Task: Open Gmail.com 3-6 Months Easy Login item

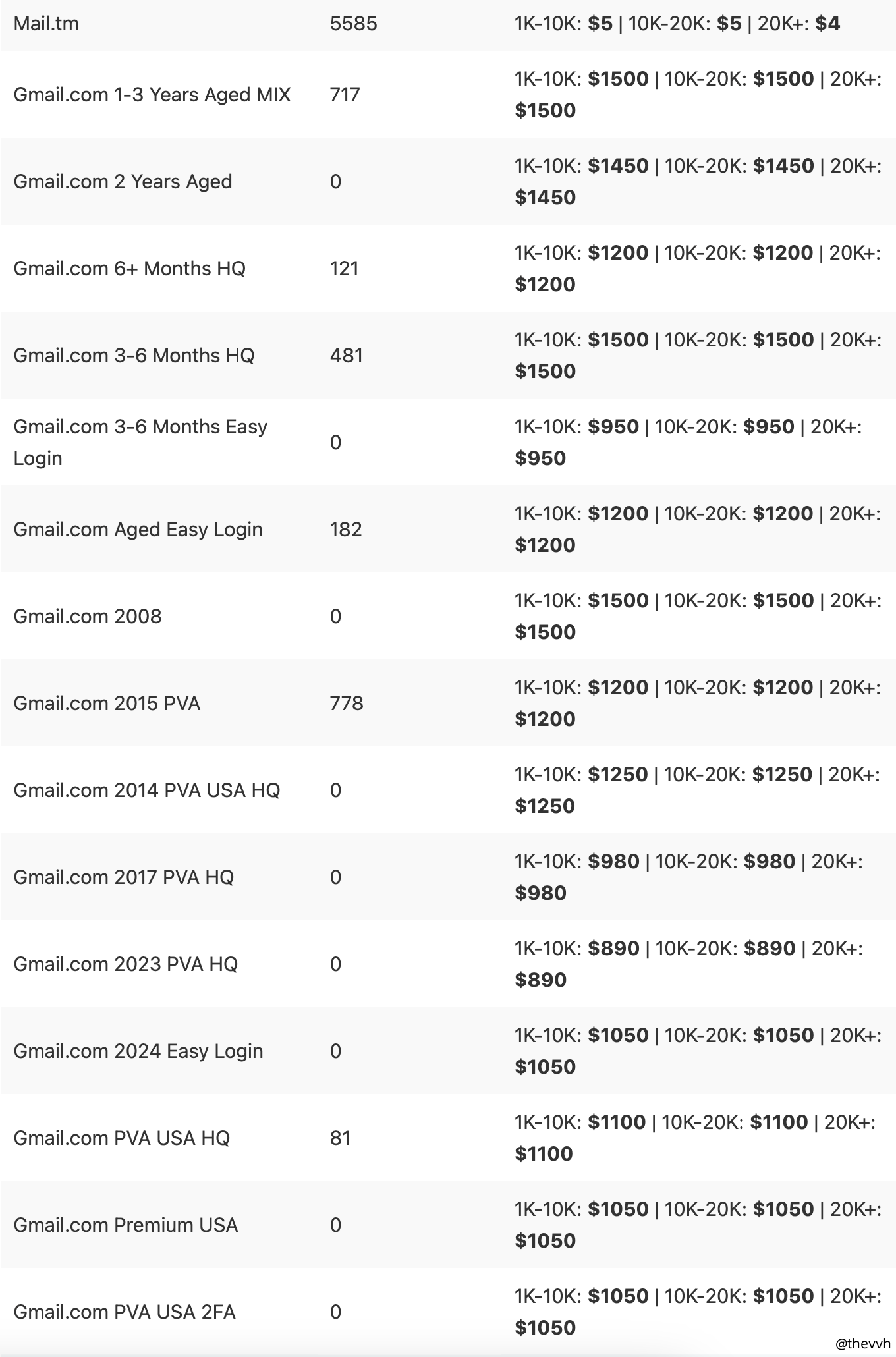Action: coord(140,442)
